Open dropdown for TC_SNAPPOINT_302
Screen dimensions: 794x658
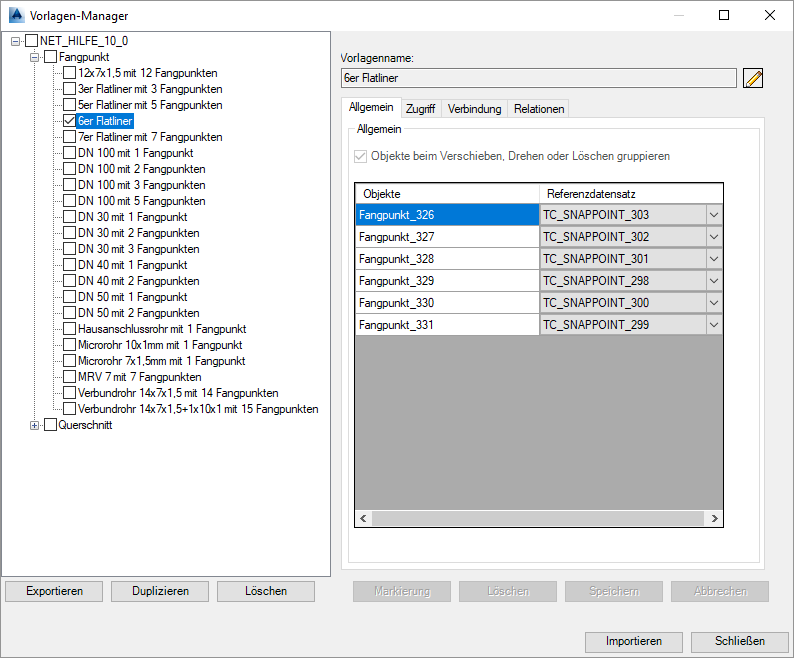(x=714, y=237)
